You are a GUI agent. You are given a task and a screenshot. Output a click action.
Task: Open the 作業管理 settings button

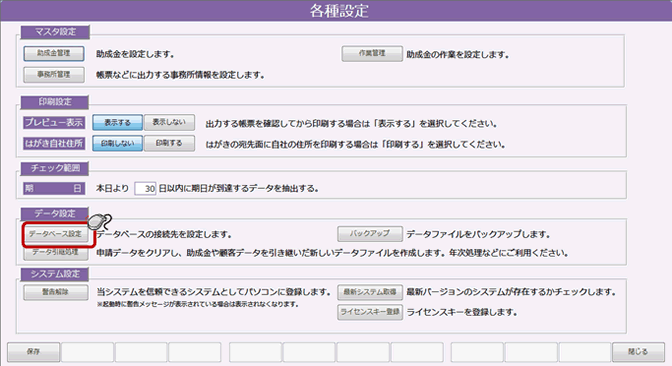click(372, 54)
